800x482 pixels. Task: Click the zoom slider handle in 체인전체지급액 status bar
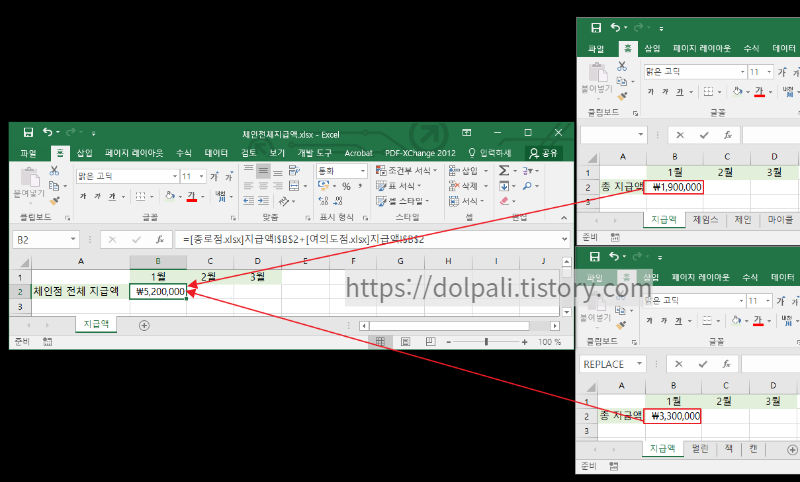[486, 342]
